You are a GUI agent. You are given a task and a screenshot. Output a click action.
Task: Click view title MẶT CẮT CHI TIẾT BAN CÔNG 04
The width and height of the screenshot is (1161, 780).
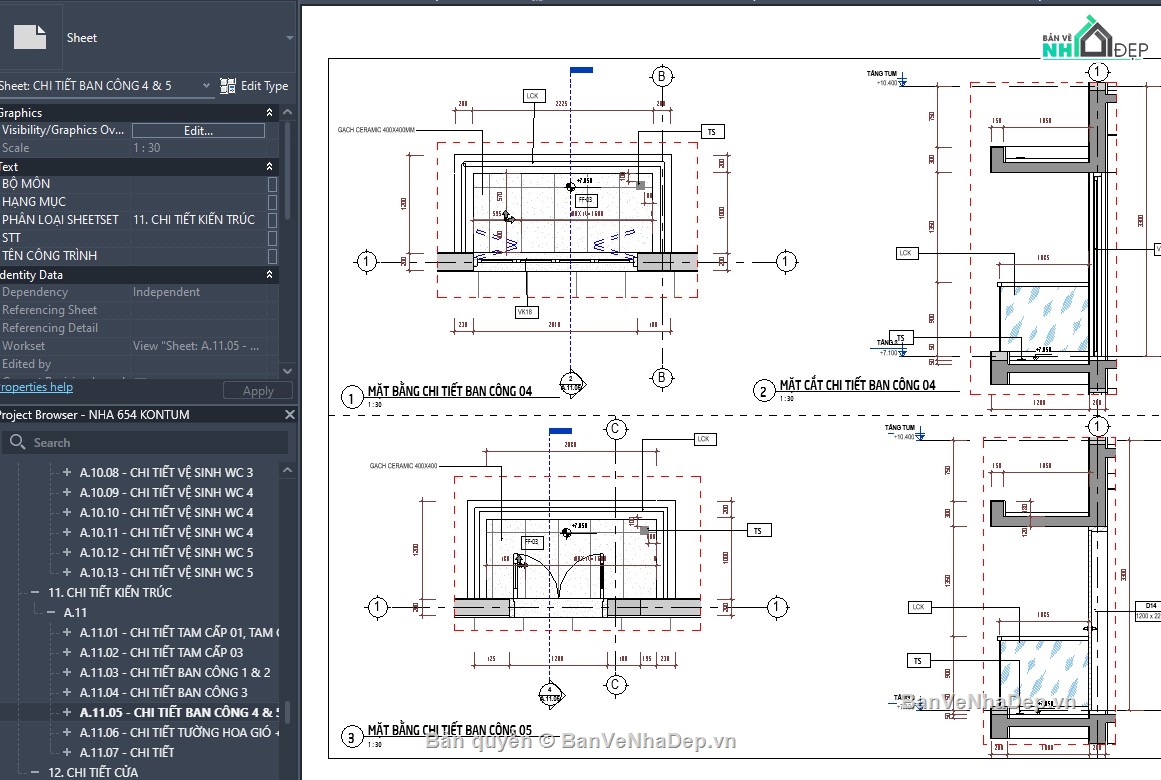[x=857, y=385]
